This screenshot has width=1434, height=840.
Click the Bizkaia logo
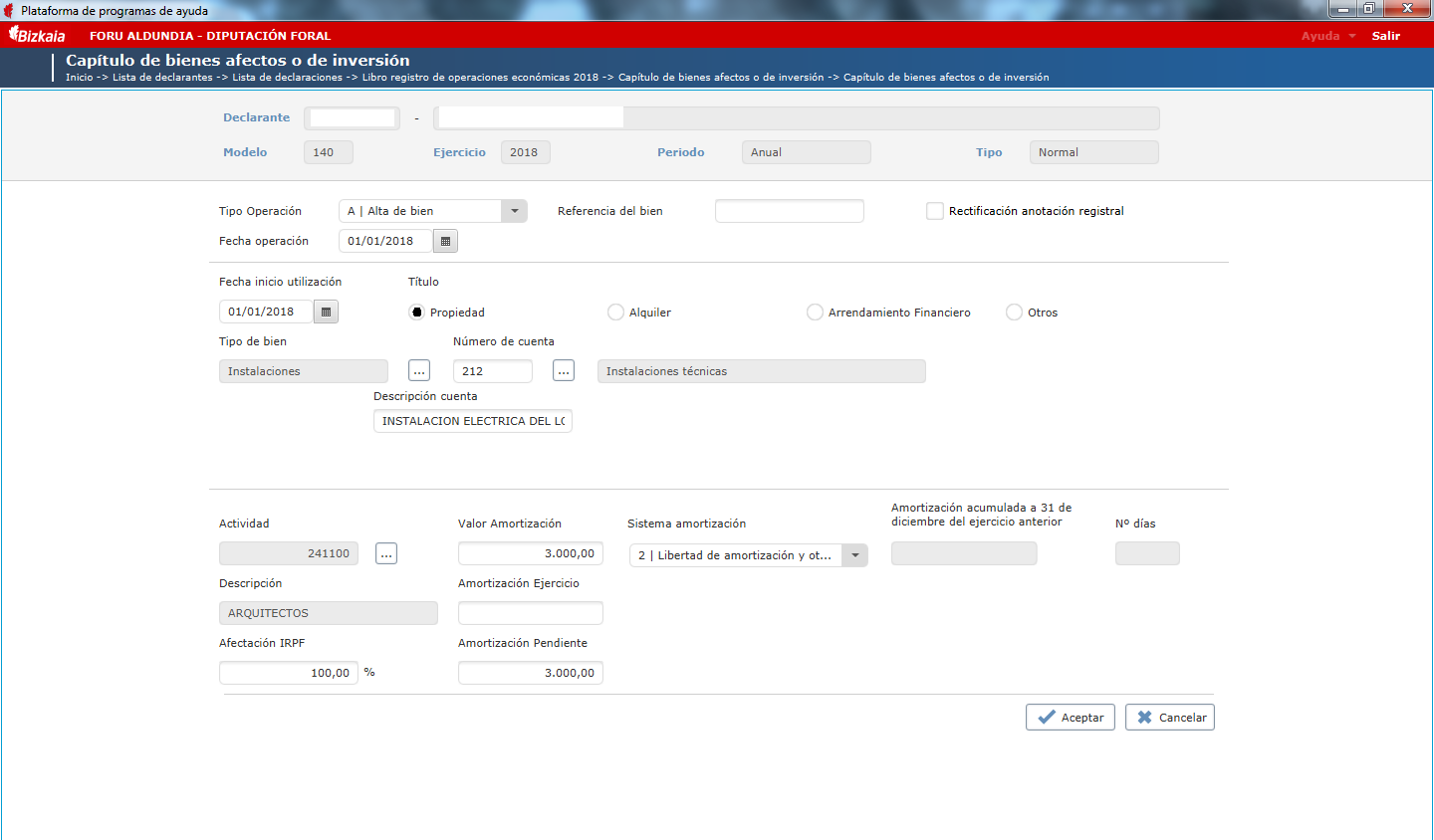37,35
